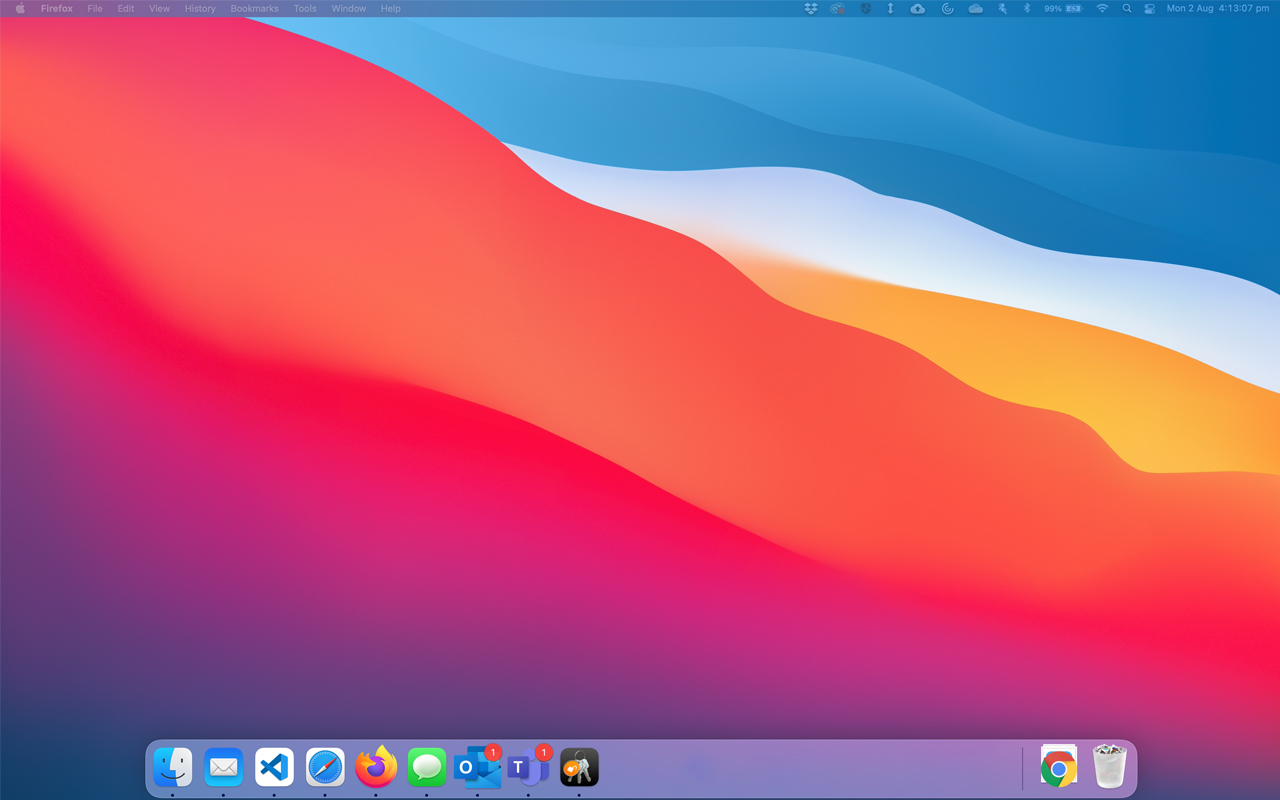This screenshot has height=800, width=1280.
Task: Open the Tools menu
Action: (305, 8)
